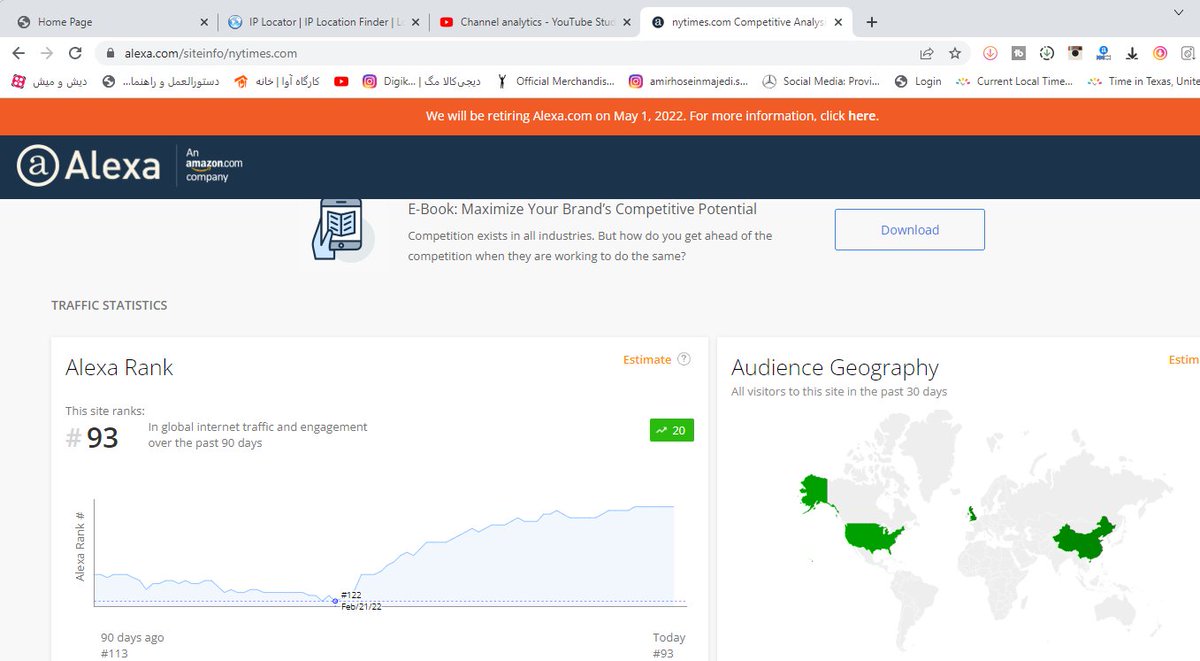
Task: Open the gray camera extension icon
Action: pyautogui.click(x=1188, y=53)
